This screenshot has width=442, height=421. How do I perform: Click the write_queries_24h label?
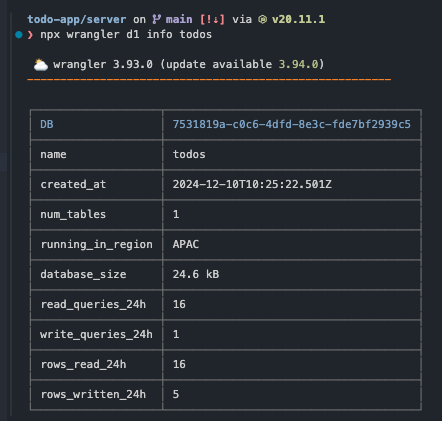click(96, 334)
